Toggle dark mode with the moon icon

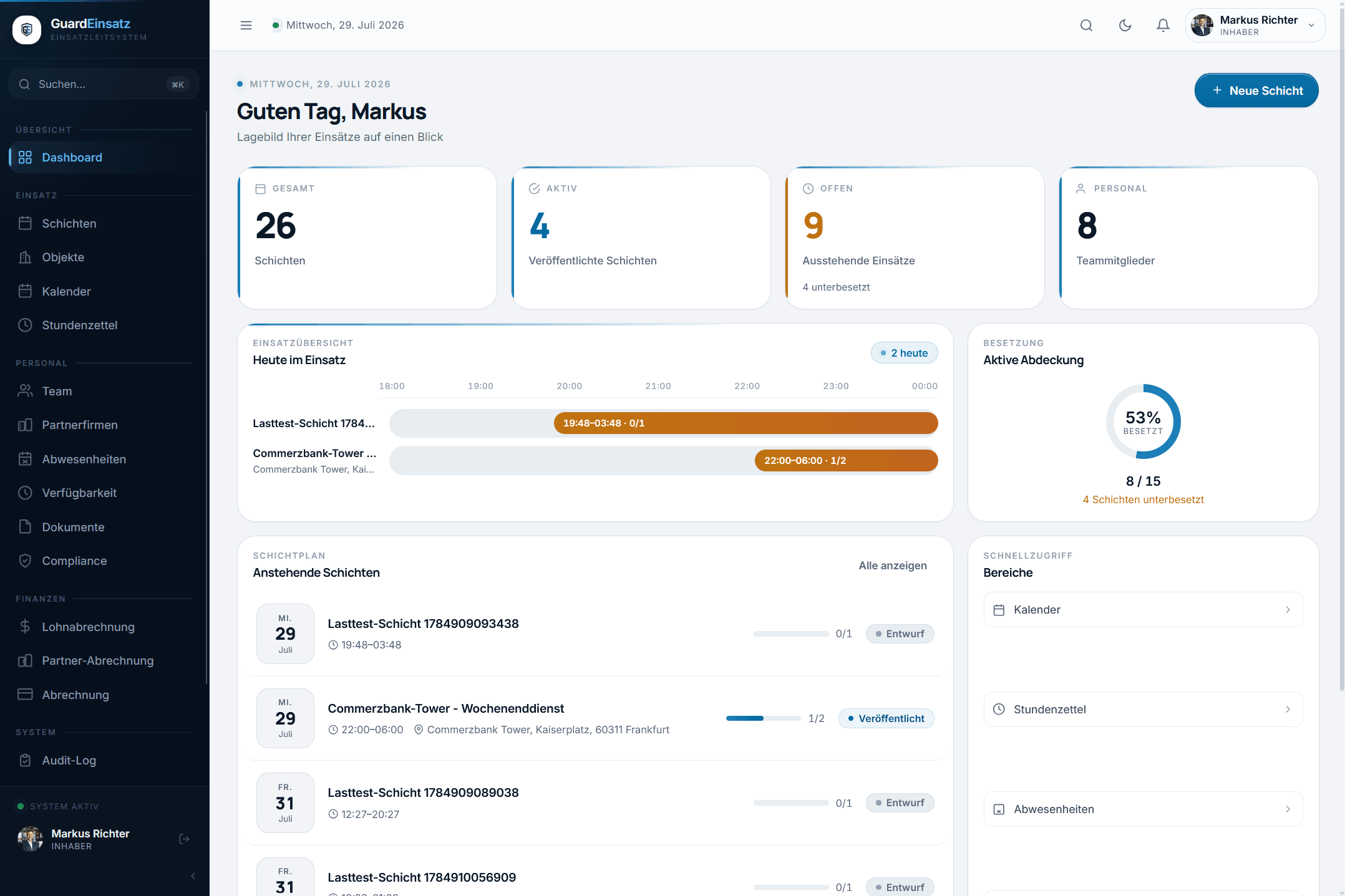click(x=1125, y=26)
